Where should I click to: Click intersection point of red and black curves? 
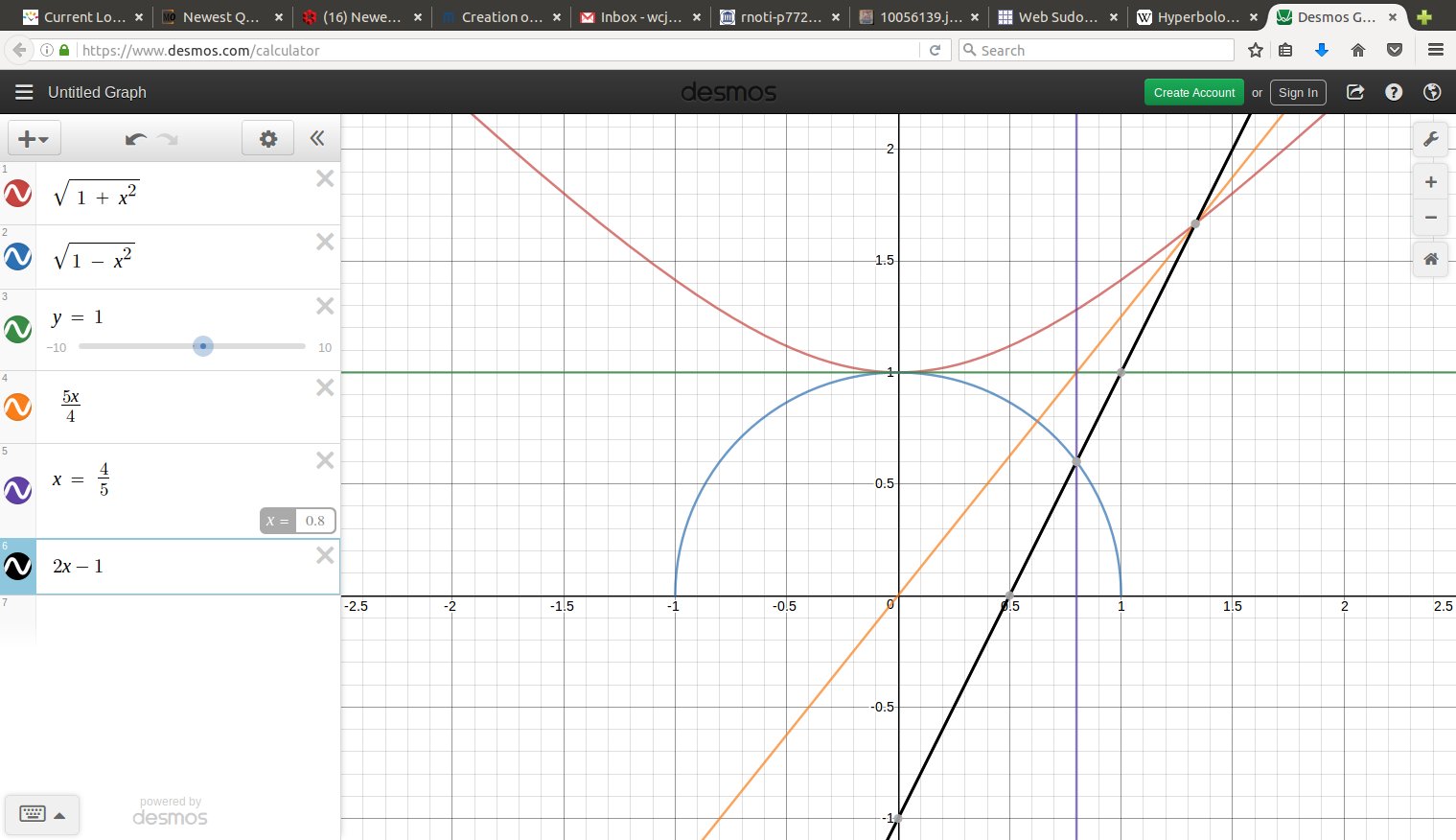[1195, 224]
